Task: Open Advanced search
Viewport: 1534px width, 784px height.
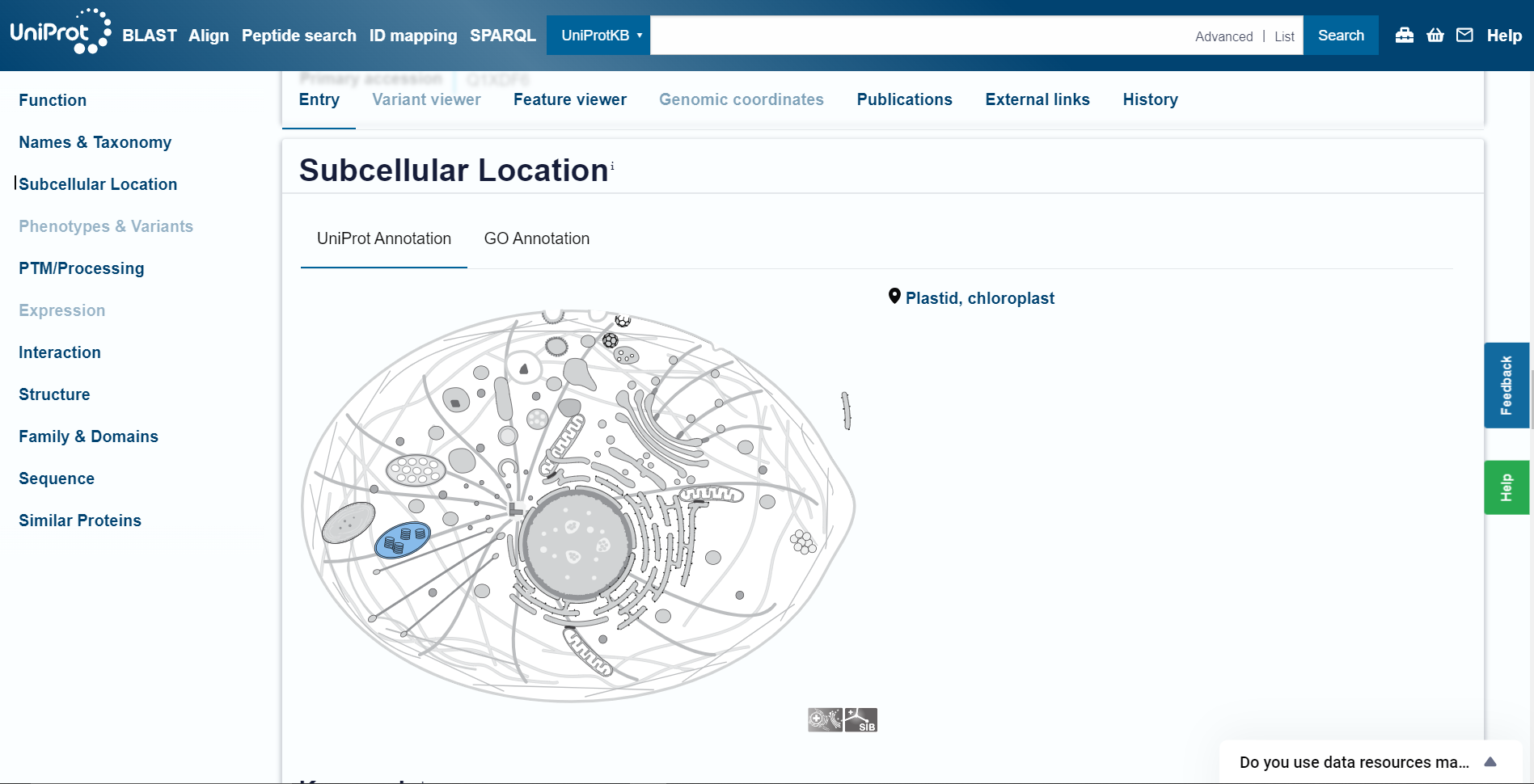Action: (x=1224, y=36)
